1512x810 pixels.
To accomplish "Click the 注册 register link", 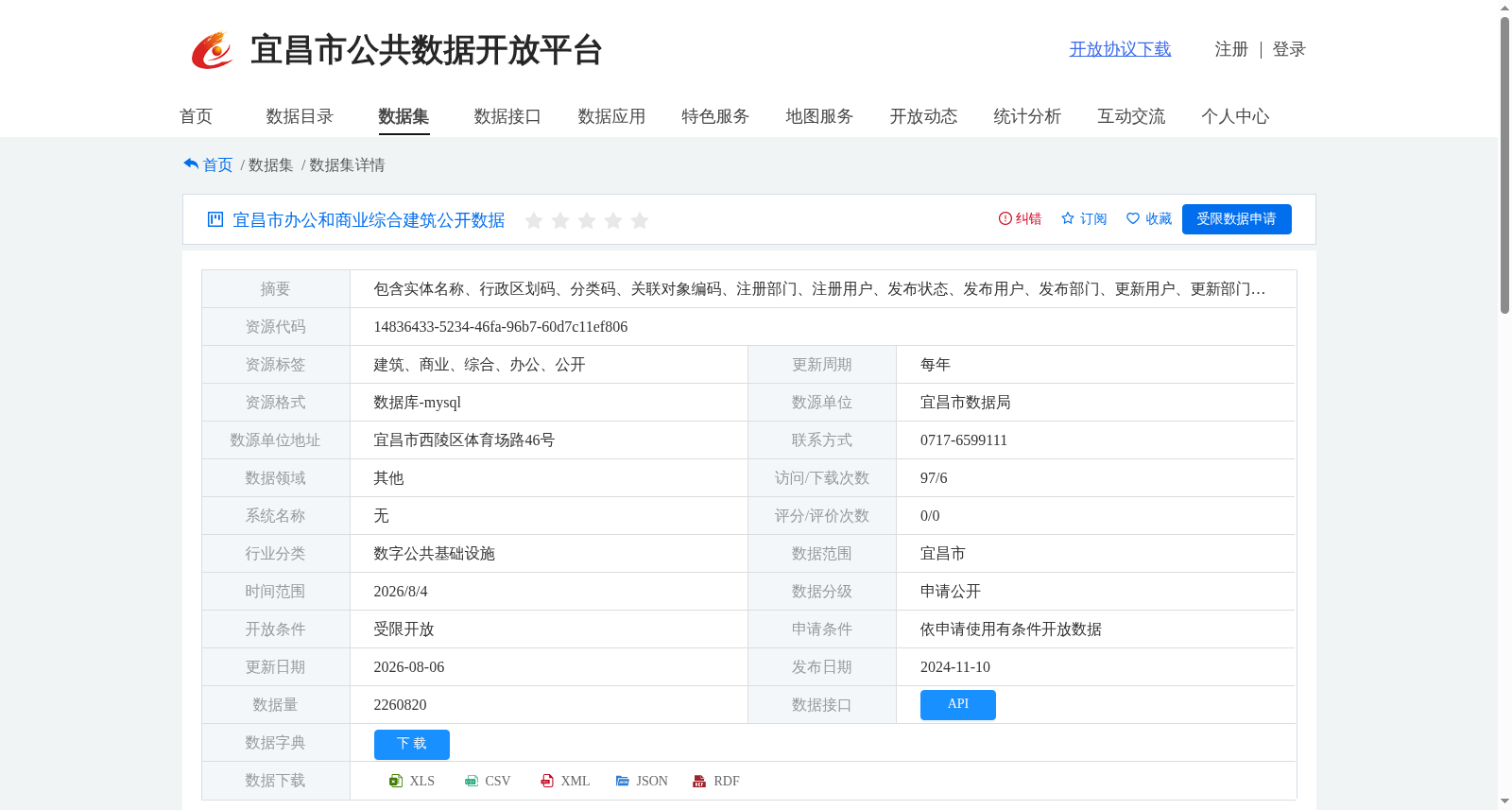I will pyautogui.click(x=1231, y=49).
